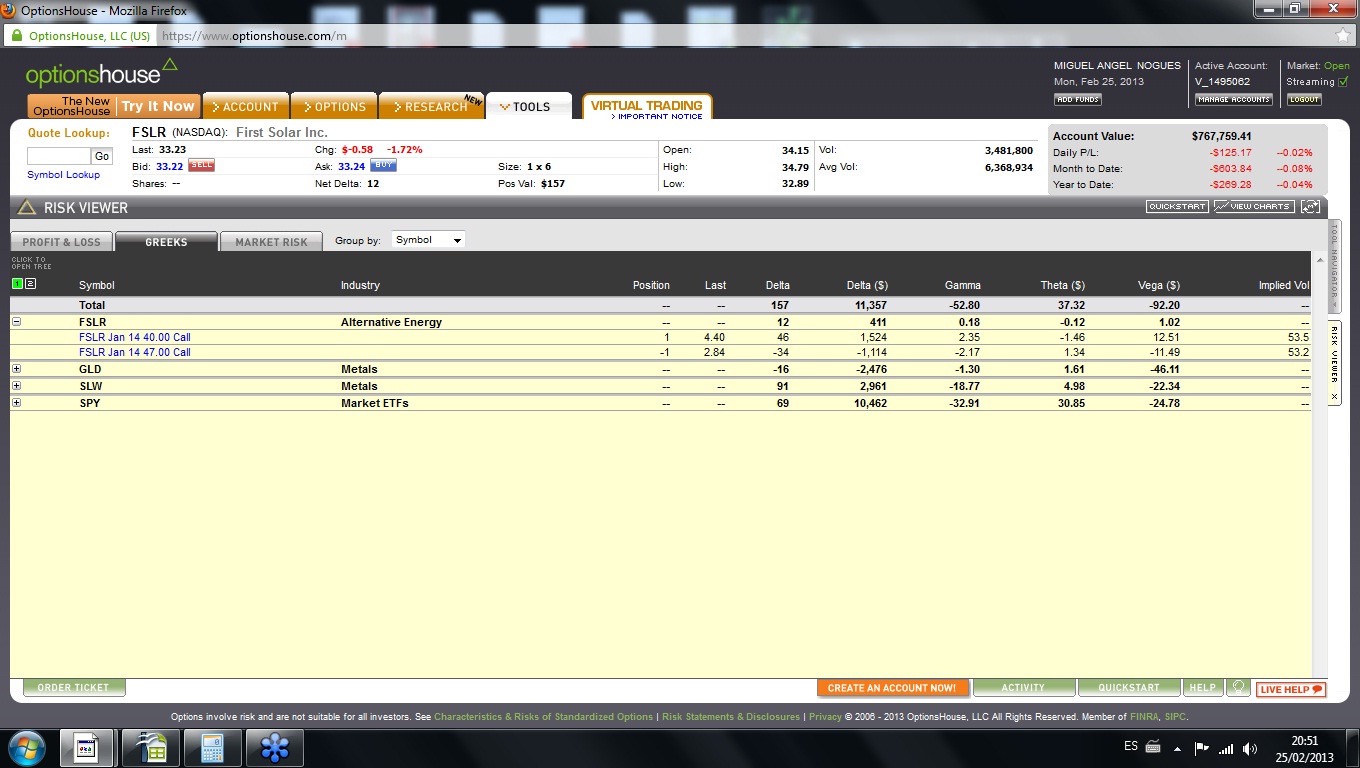1360x768 pixels.
Task: Click the keyboard tray icon
Action: [1153, 747]
